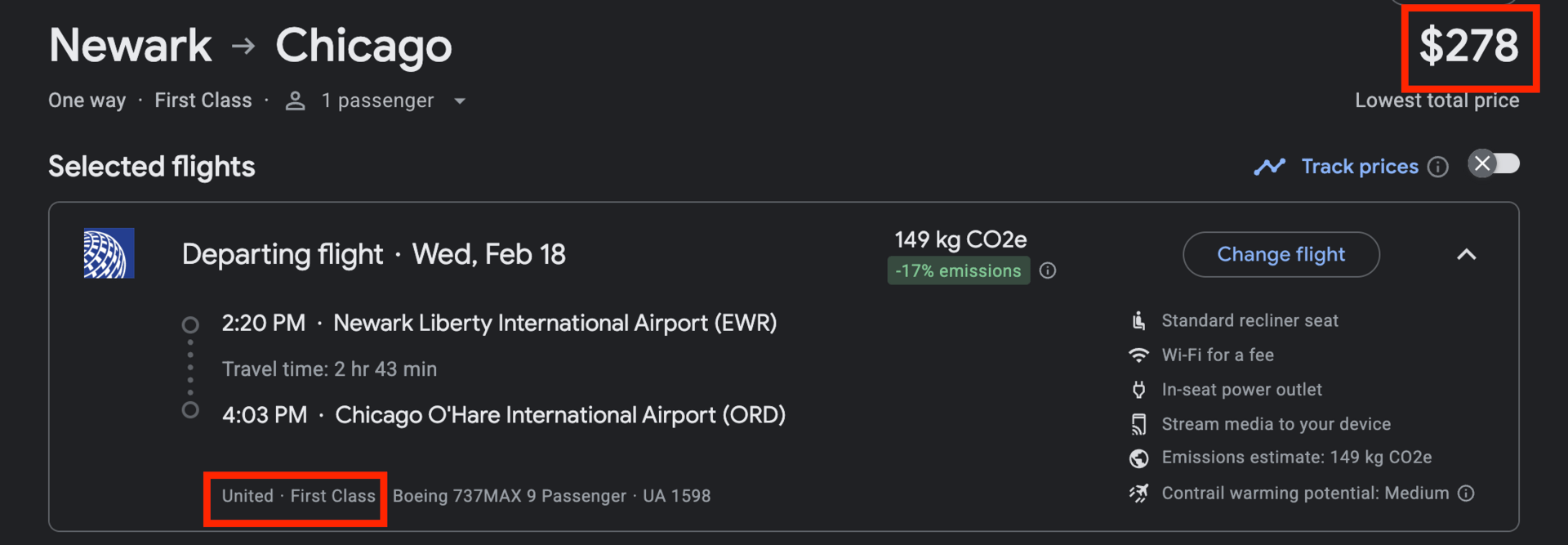This screenshot has width=1568, height=545.
Task: Click the contrail warming airplane icon
Action: tap(1138, 493)
